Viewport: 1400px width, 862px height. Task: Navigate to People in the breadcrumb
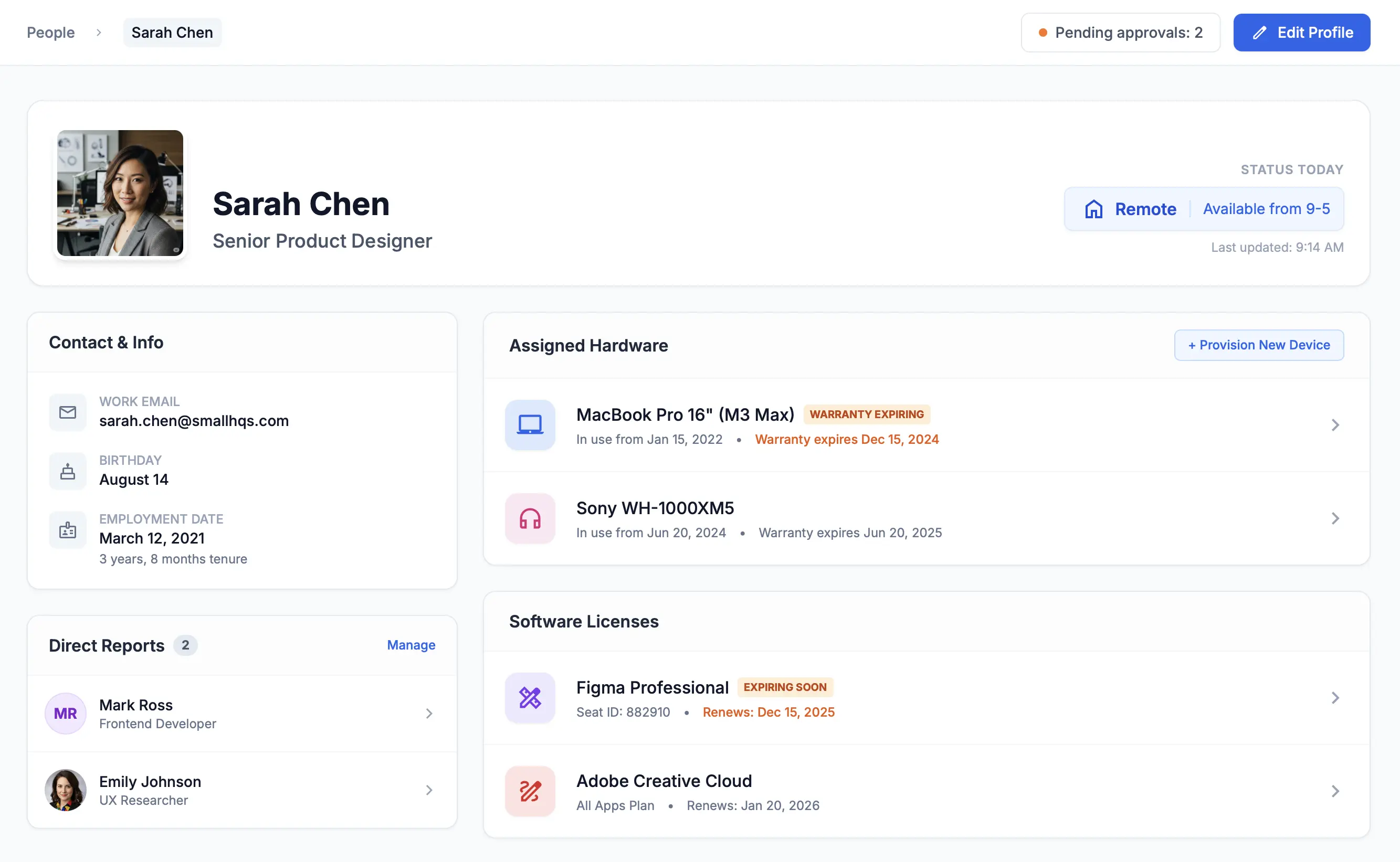pyautogui.click(x=50, y=33)
